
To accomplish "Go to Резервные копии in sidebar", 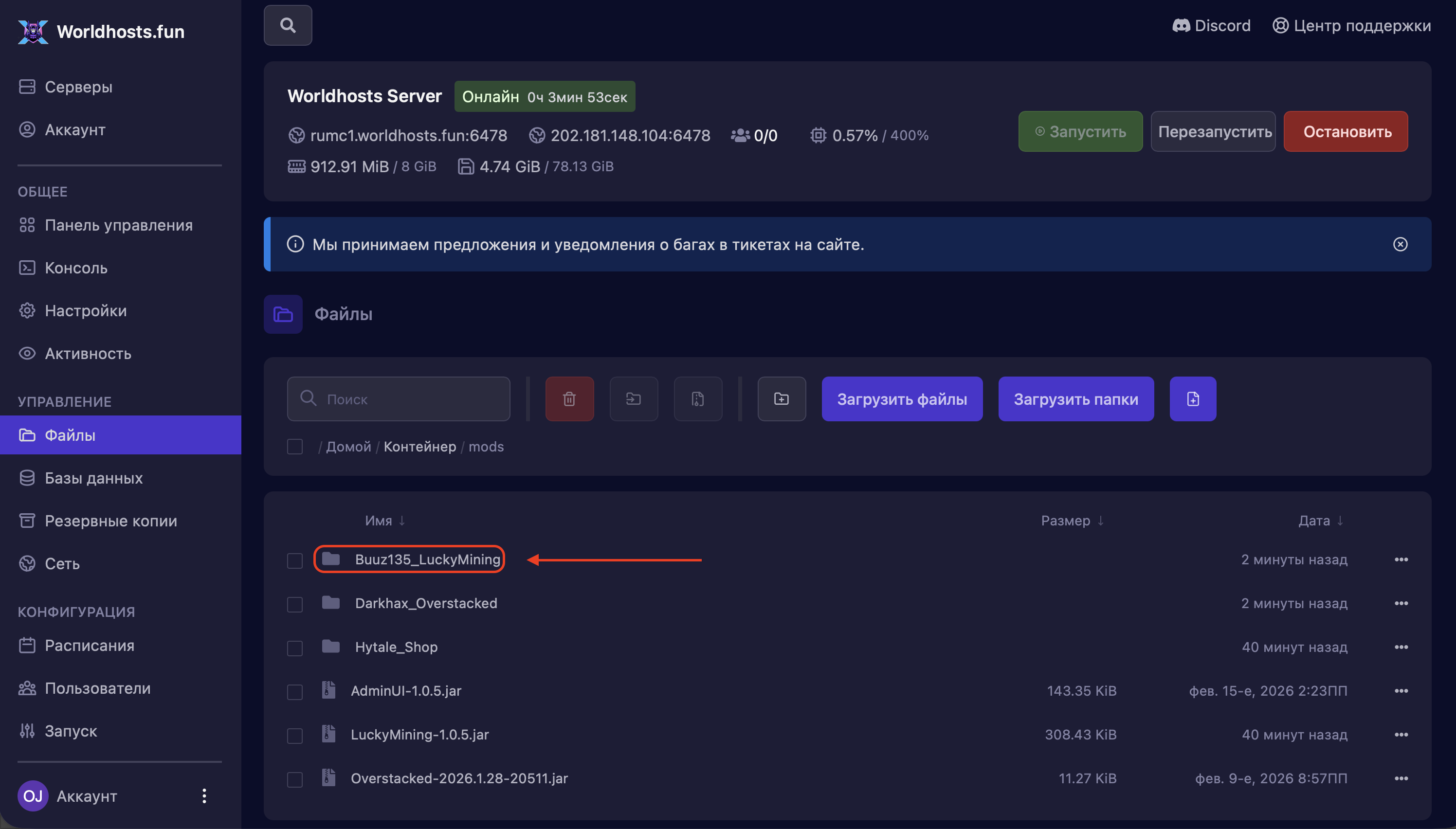I will [x=110, y=521].
